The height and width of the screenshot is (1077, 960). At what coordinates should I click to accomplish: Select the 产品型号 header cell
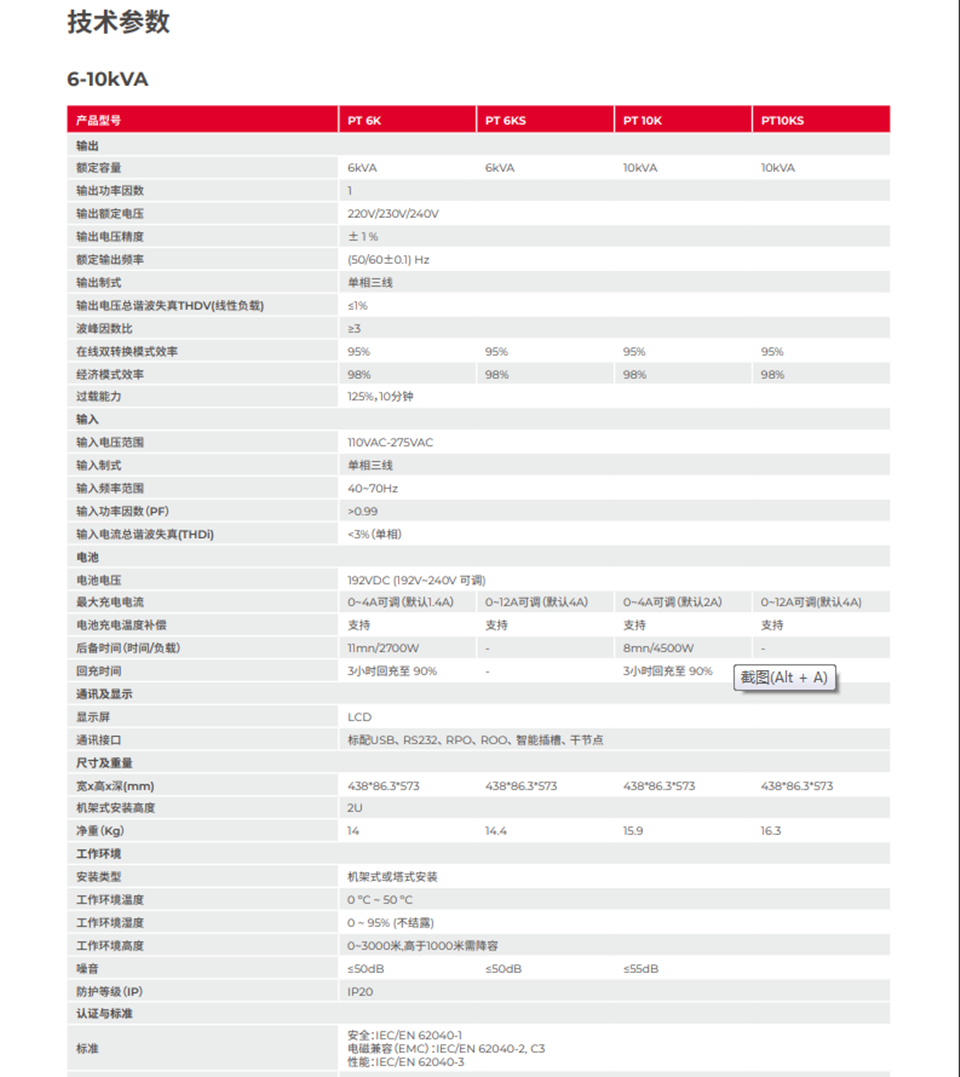(99, 120)
